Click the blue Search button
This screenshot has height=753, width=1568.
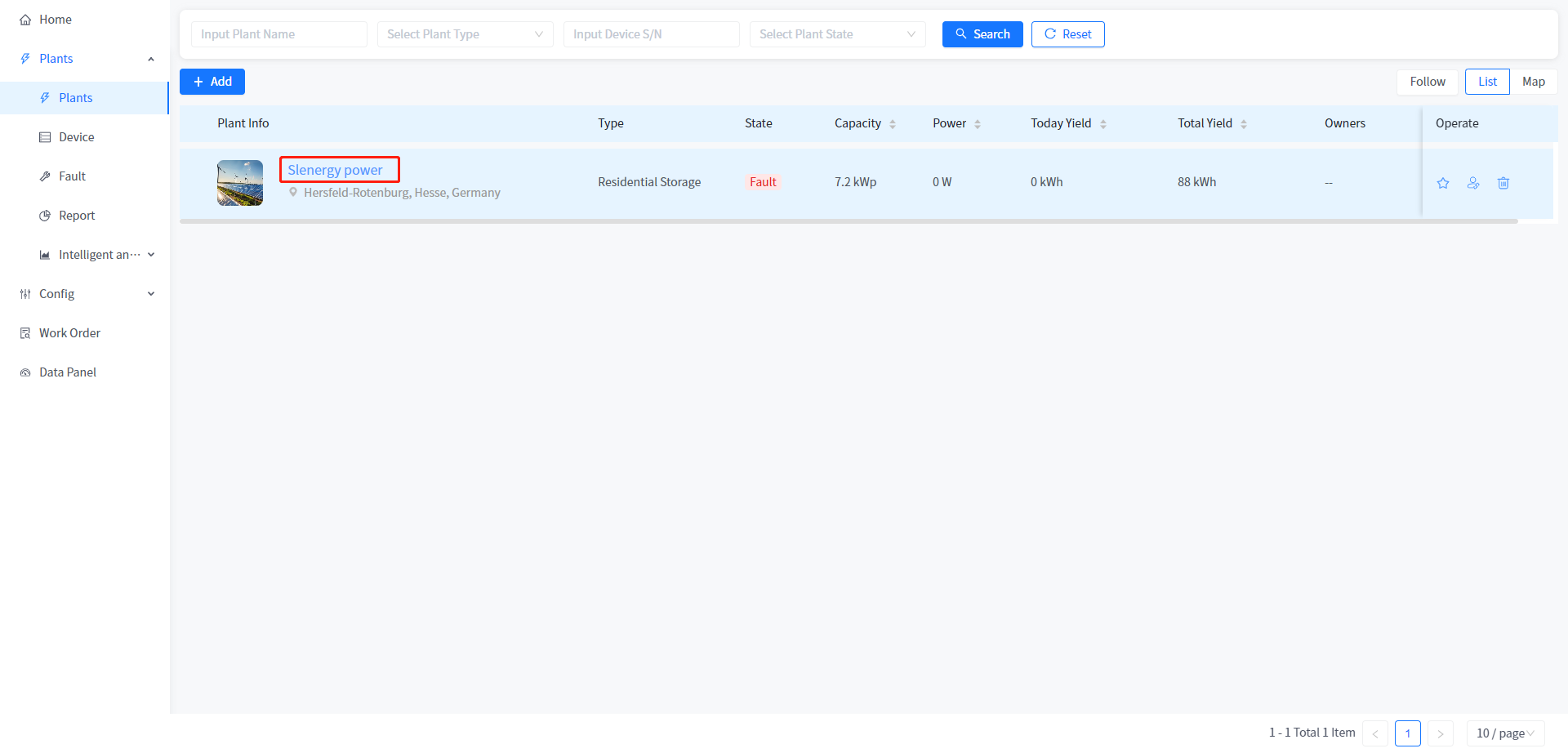pyautogui.click(x=982, y=34)
